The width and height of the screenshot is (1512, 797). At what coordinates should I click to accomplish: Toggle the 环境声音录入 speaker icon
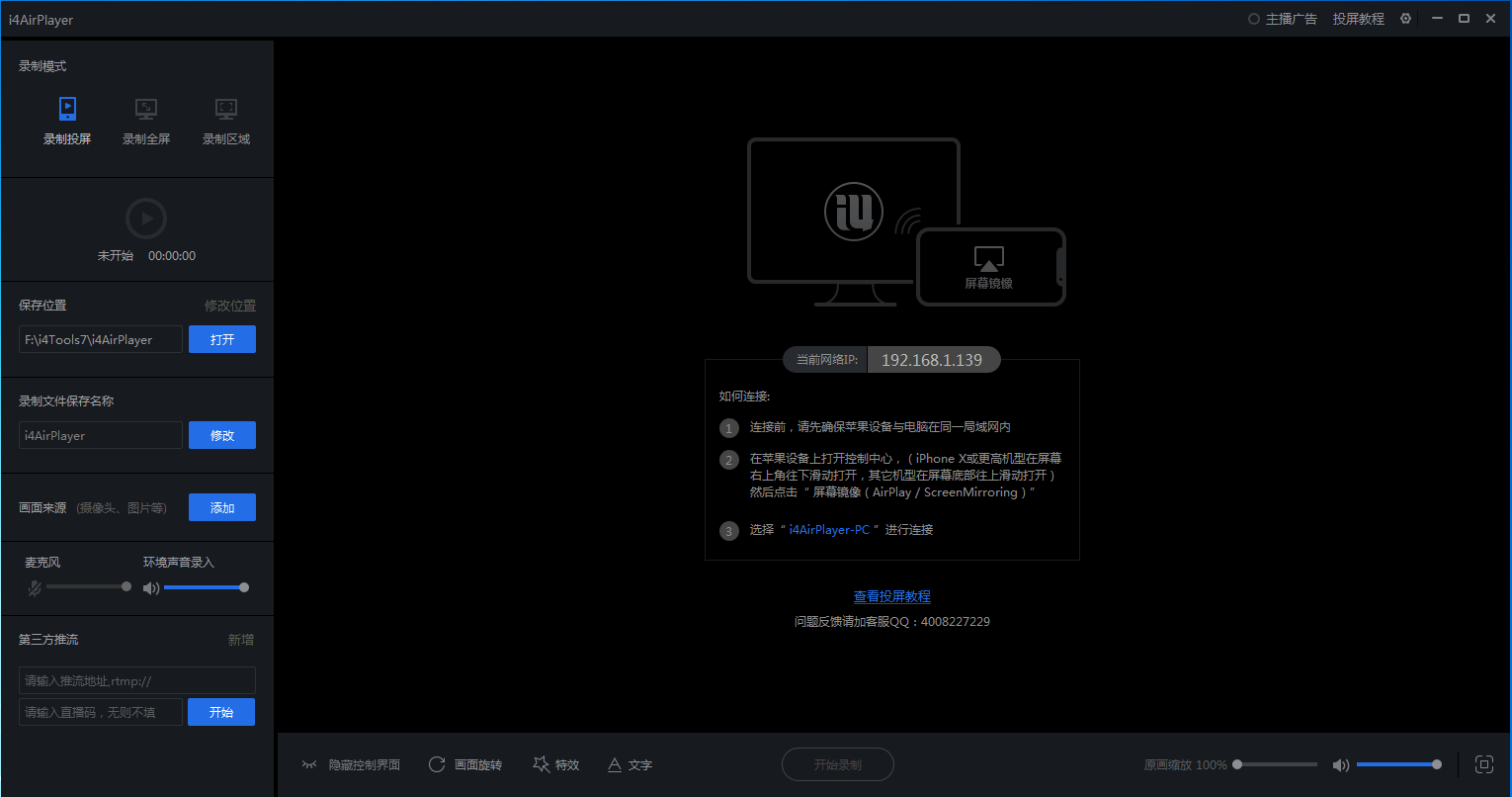151,587
